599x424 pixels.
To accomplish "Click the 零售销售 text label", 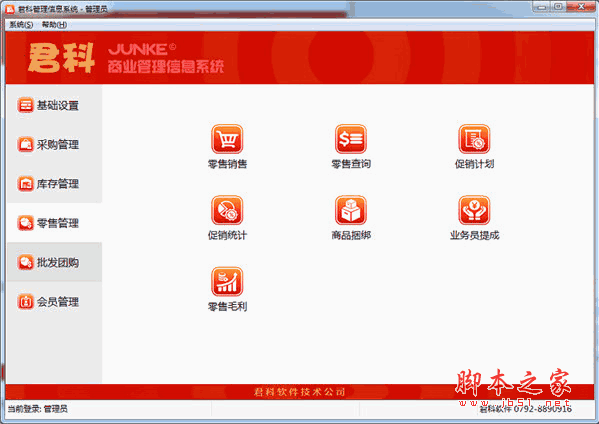I will click(x=227, y=164).
